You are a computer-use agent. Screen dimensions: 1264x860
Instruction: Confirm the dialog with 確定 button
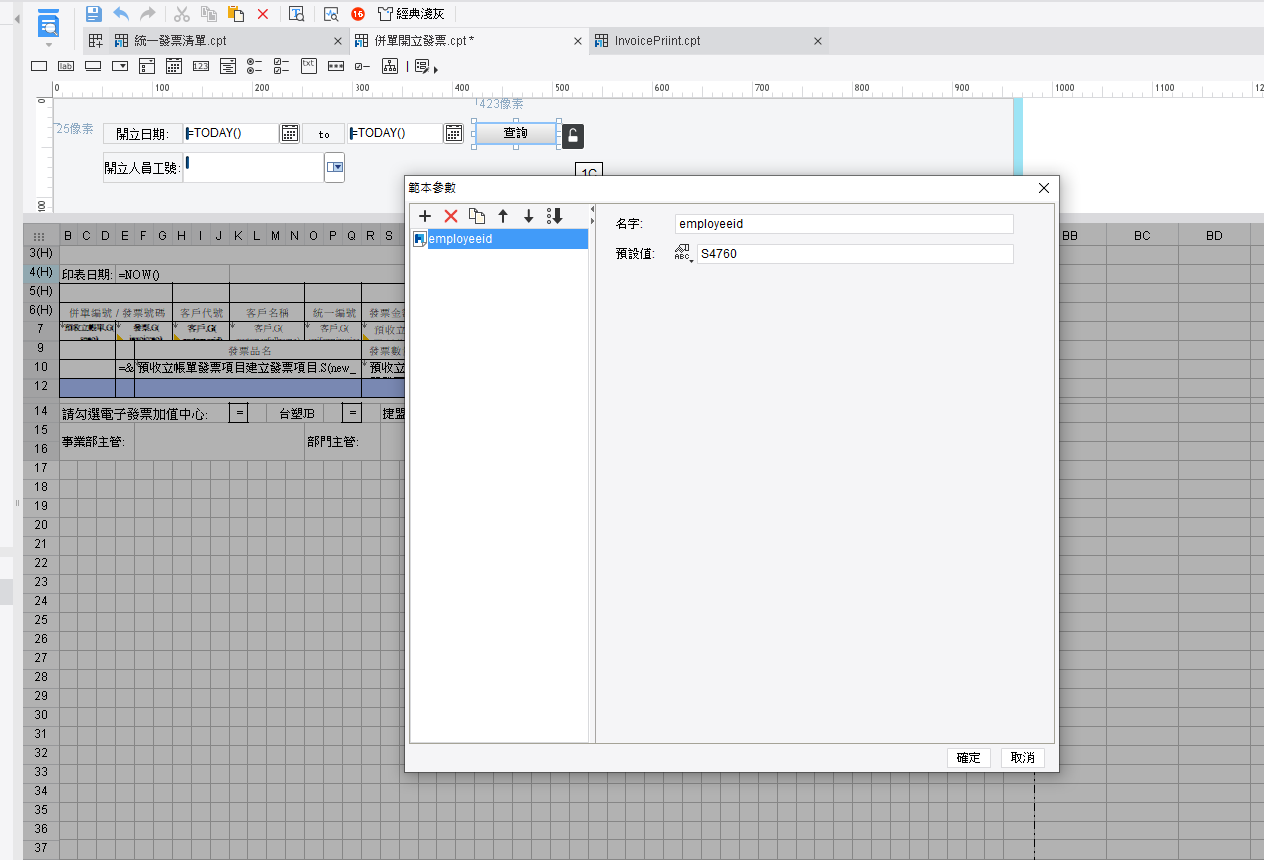pyautogui.click(x=969, y=758)
